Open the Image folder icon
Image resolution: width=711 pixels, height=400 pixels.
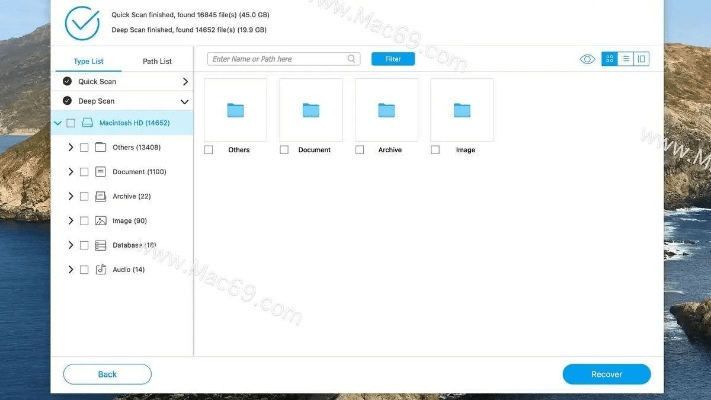click(462, 110)
